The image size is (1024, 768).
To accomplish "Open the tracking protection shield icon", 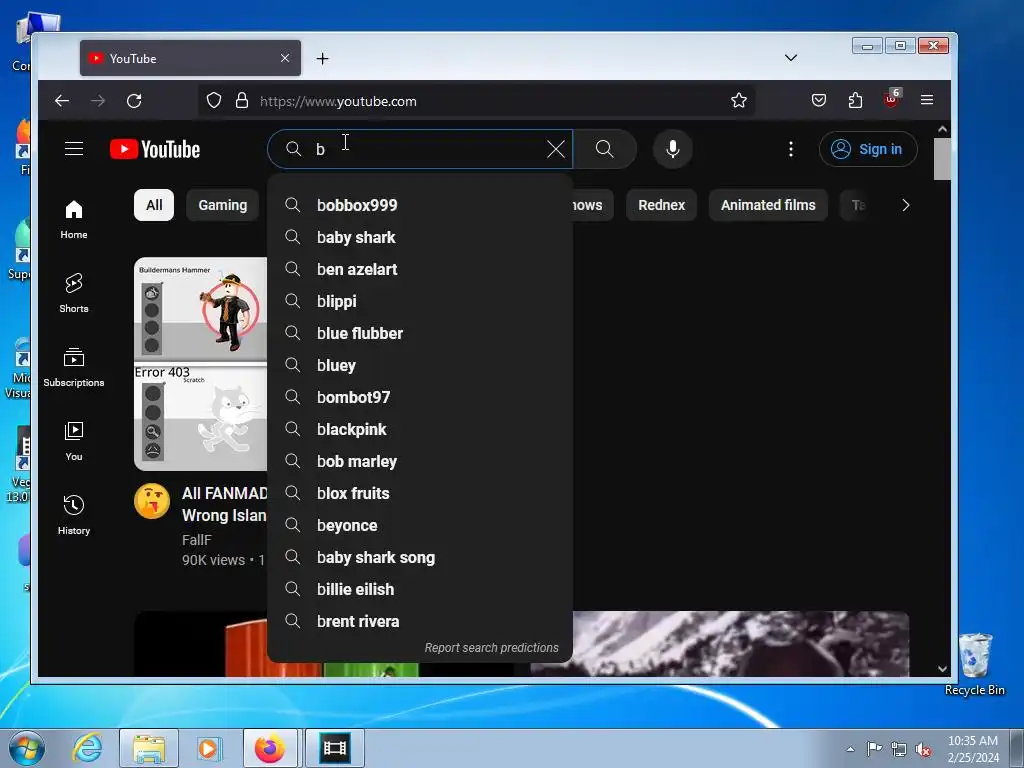I will (214, 101).
